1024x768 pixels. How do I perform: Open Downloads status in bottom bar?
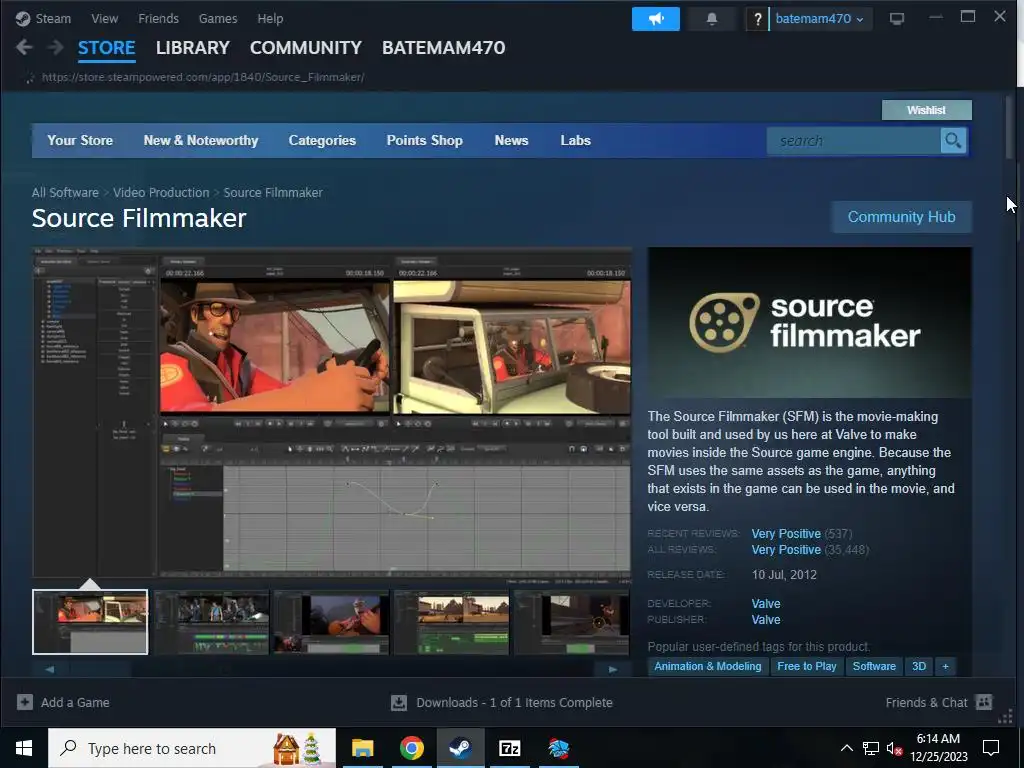click(502, 703)
